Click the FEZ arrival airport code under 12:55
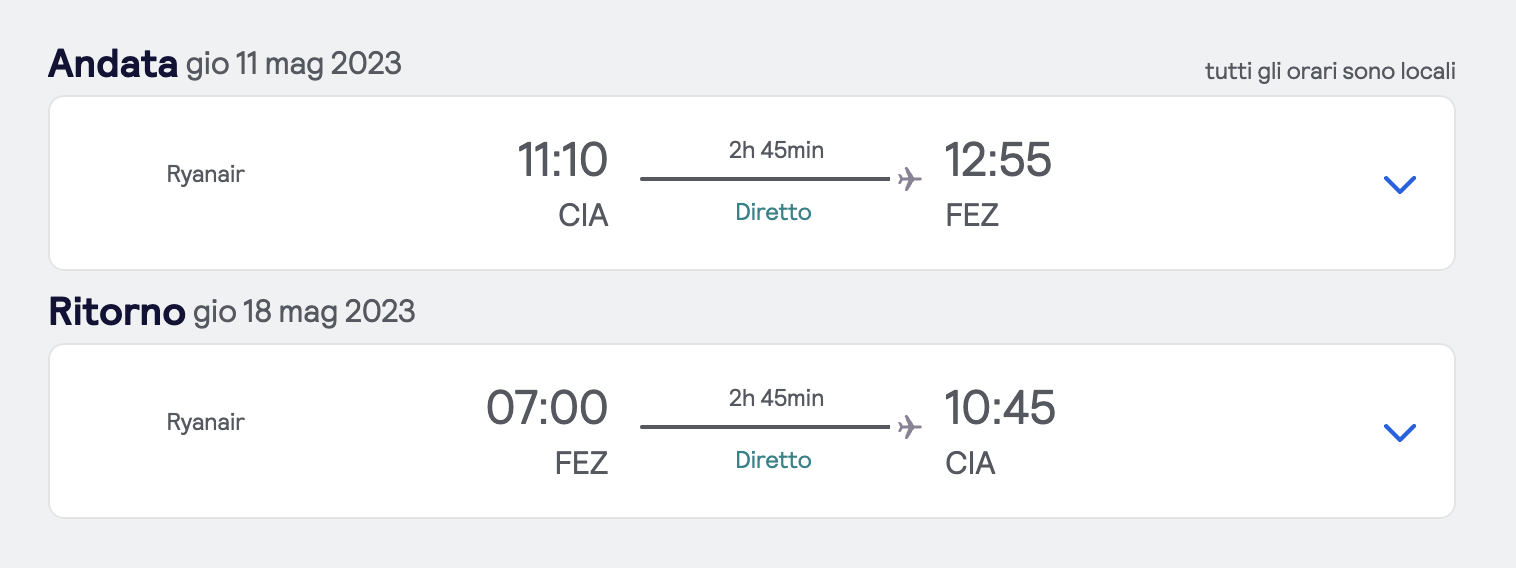This screenshot has height=568, width=1516. pyautogui.click(x=972, y=215)
